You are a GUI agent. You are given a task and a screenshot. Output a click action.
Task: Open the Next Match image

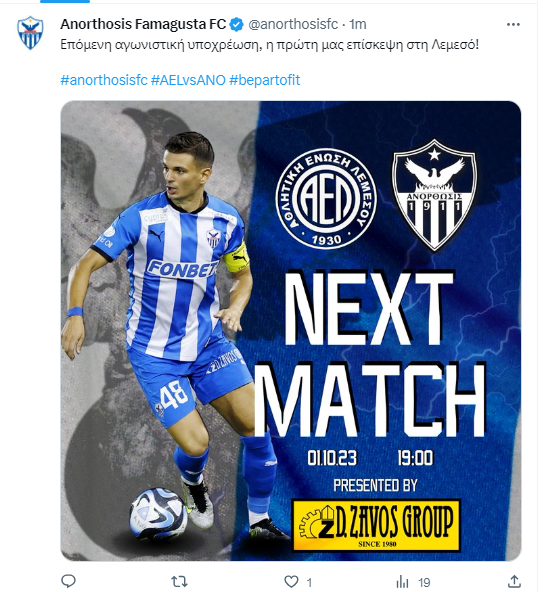(x=291, y=331)
